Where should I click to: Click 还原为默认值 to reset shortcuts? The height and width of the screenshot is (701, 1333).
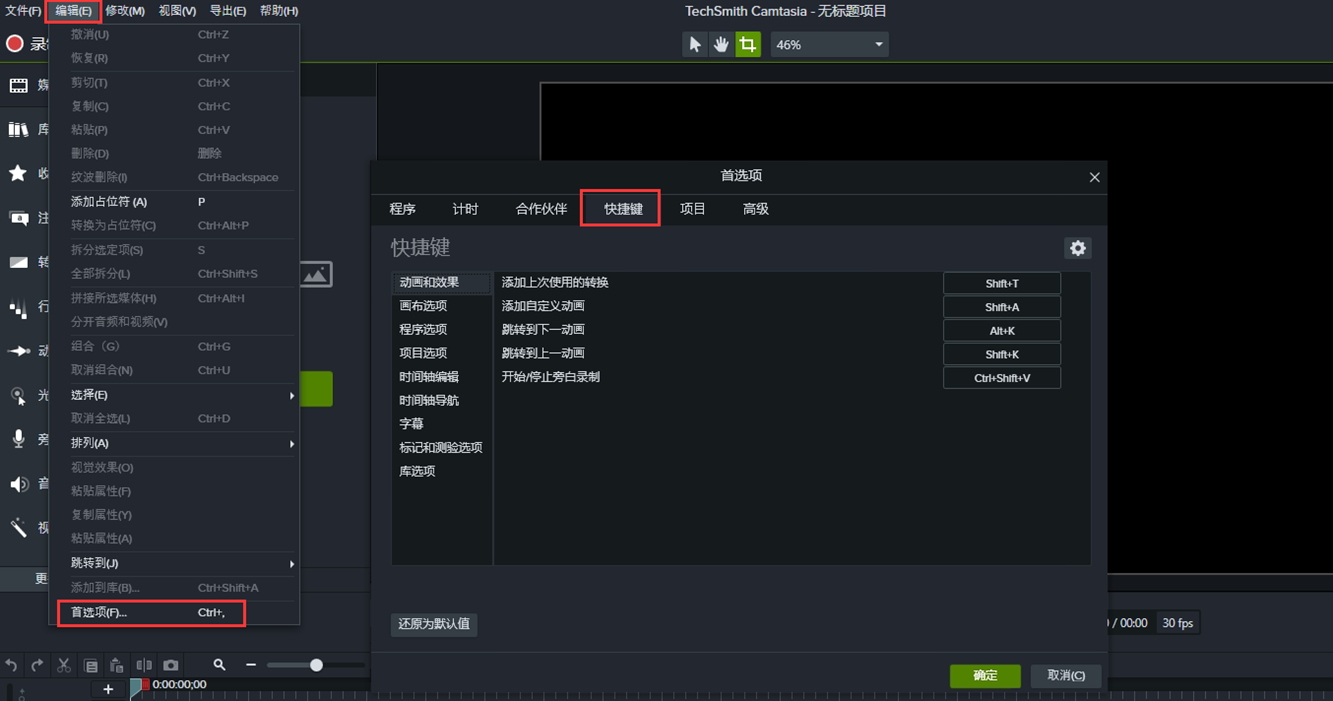[x=434, y=624]
